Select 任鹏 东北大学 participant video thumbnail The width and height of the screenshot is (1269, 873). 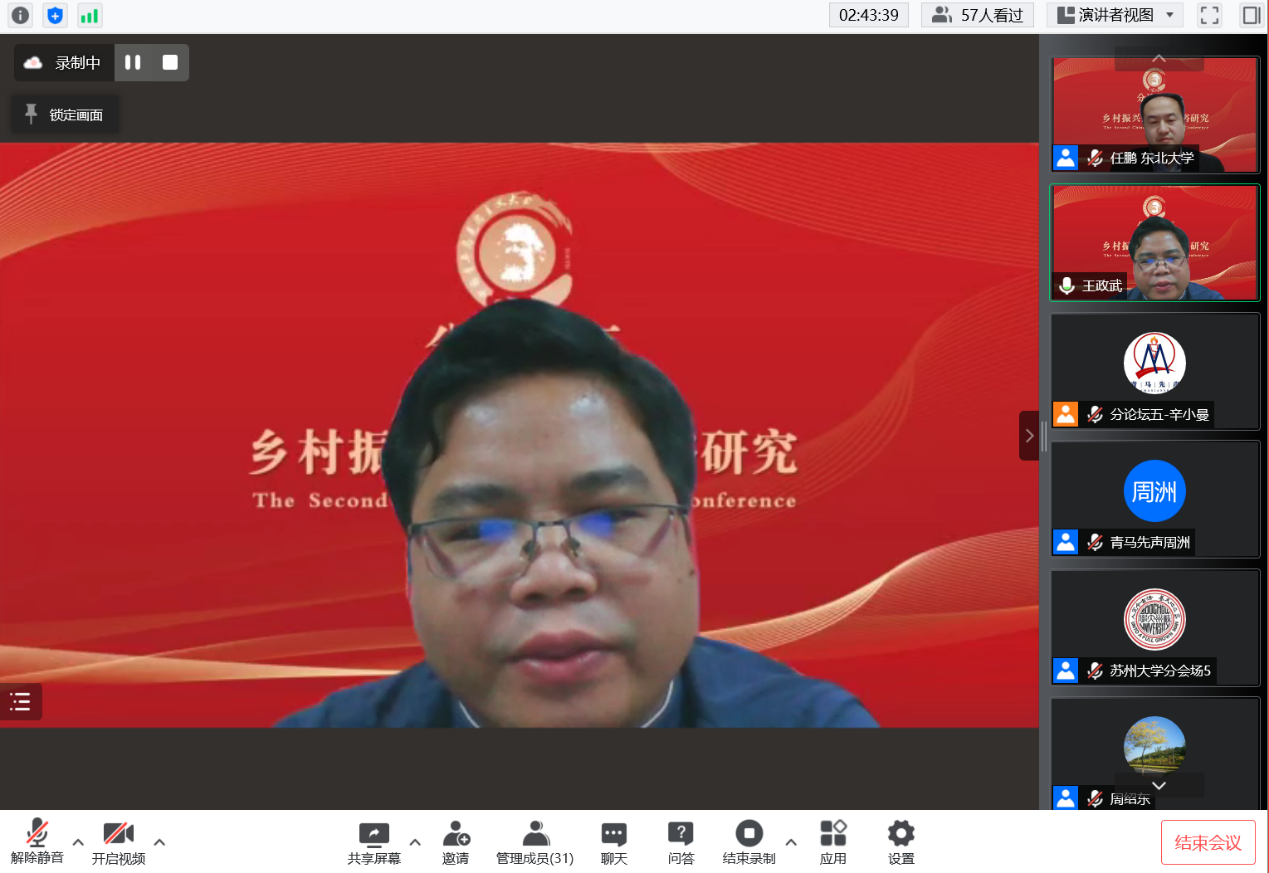(1154, 114)
